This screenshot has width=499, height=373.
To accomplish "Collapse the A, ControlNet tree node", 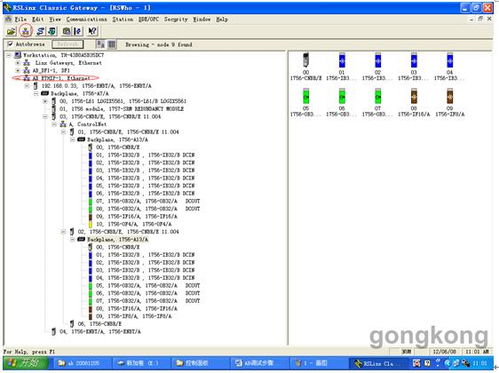I will click(x=54, y=124).
